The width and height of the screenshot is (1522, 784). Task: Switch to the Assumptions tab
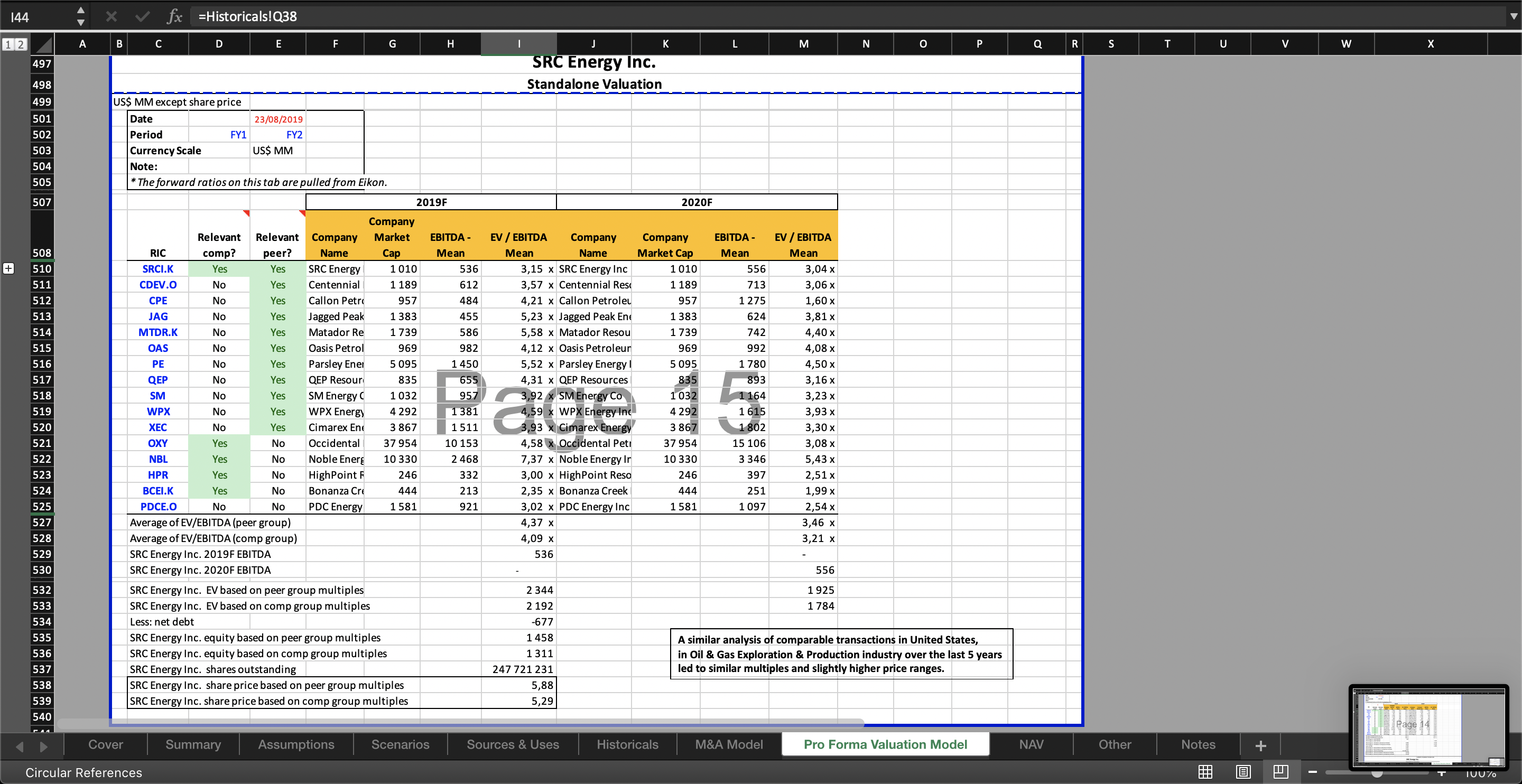(x=296, y=744)
